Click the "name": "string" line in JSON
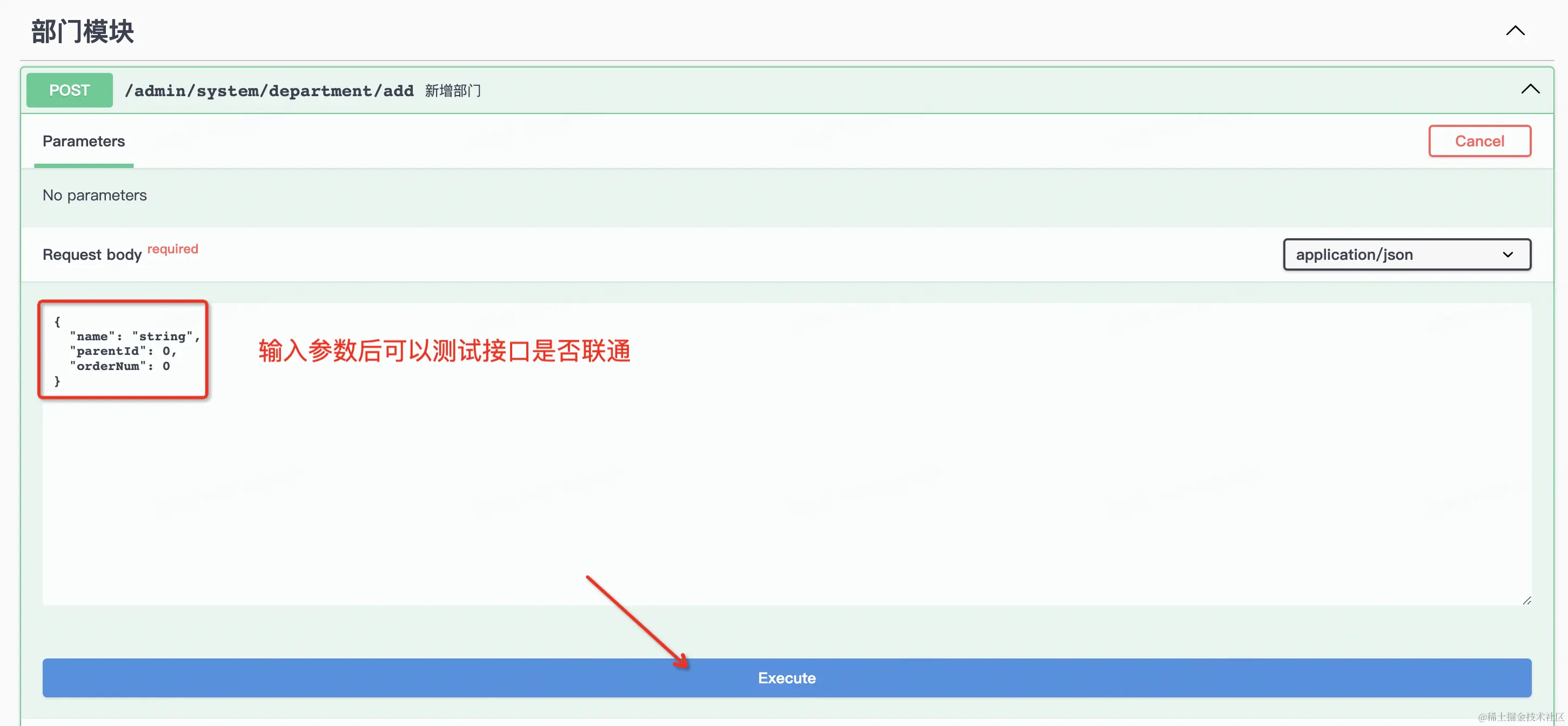Screen dimensions: 1568x726 (134, 336)
